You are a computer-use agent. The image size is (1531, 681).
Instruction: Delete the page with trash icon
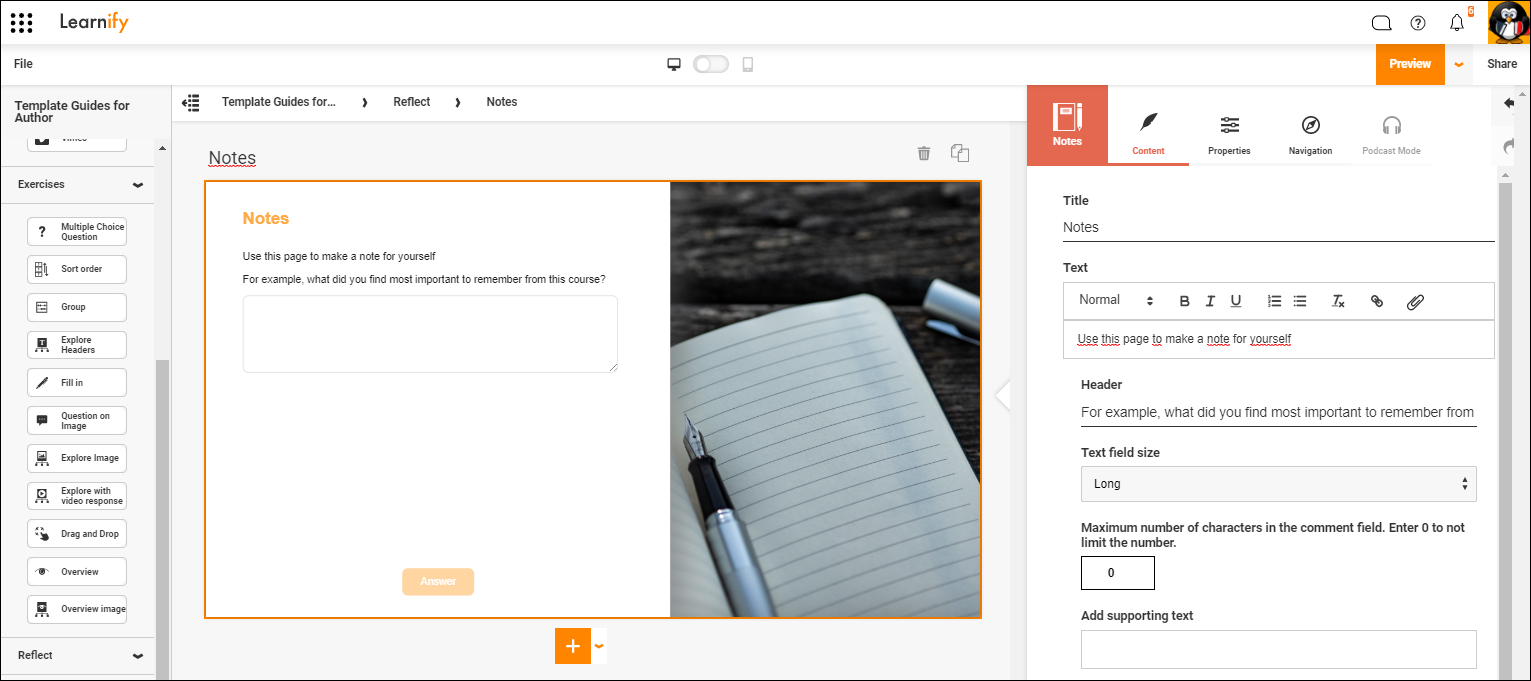coord(924,153)
